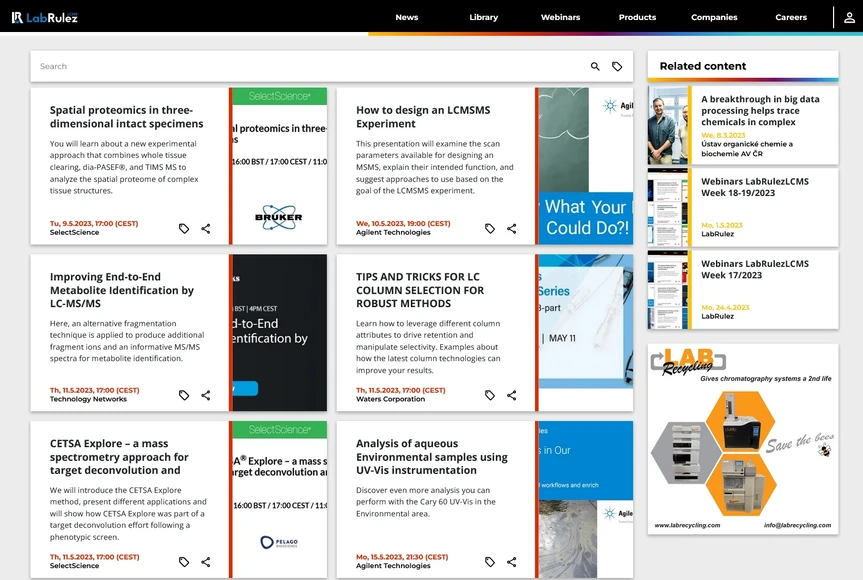
Task: Open 'How to design an LCMSMS Experiment' title
Action: (x=423, y=117)
